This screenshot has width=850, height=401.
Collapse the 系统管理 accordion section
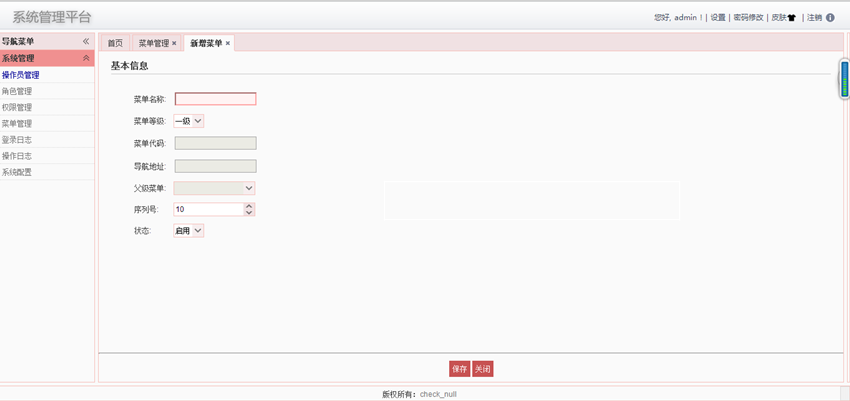[86, 58]
